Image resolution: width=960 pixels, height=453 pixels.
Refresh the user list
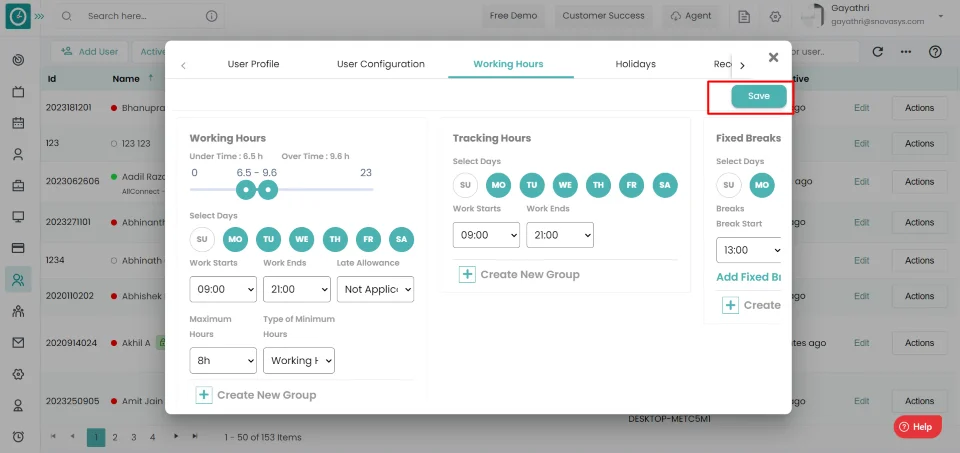(x=877, y=52)
